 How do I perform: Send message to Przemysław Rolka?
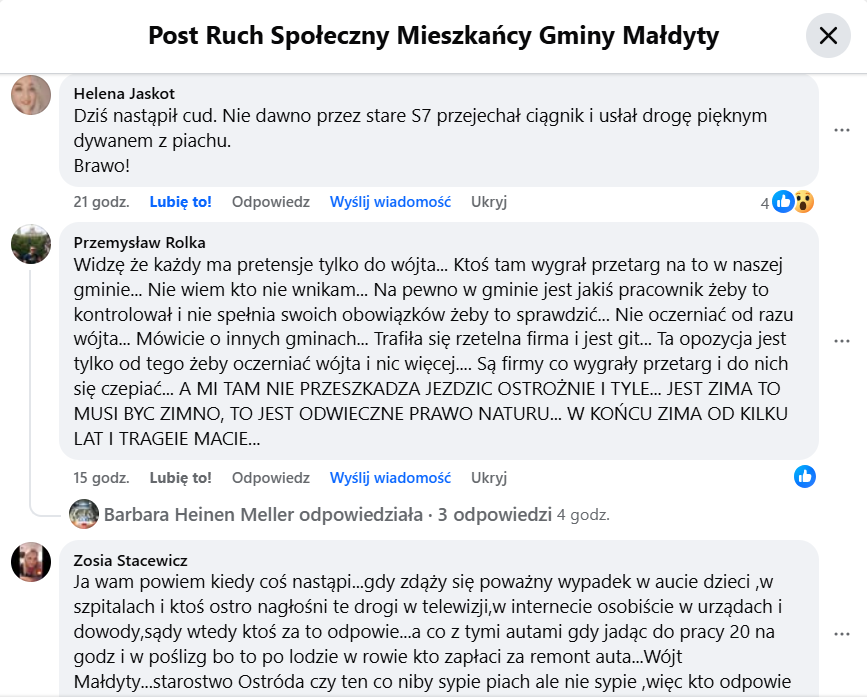pyautogui.click(x=390, y=477)
